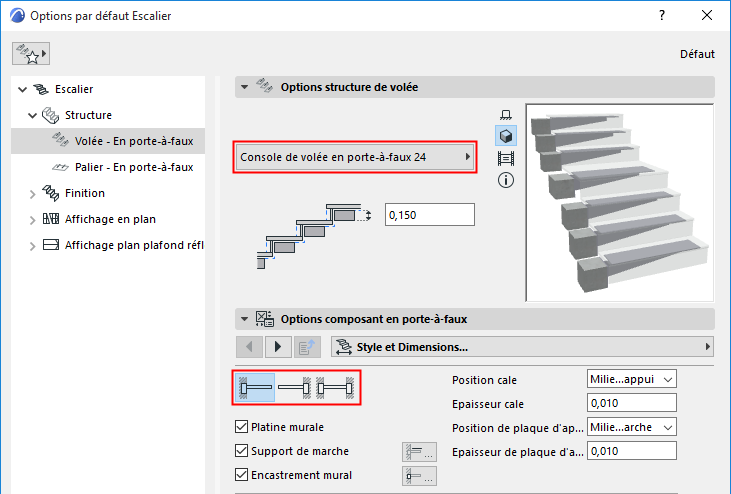Open the favorites star button
Screen dimensions: 731x494
[x=30, y=53]
